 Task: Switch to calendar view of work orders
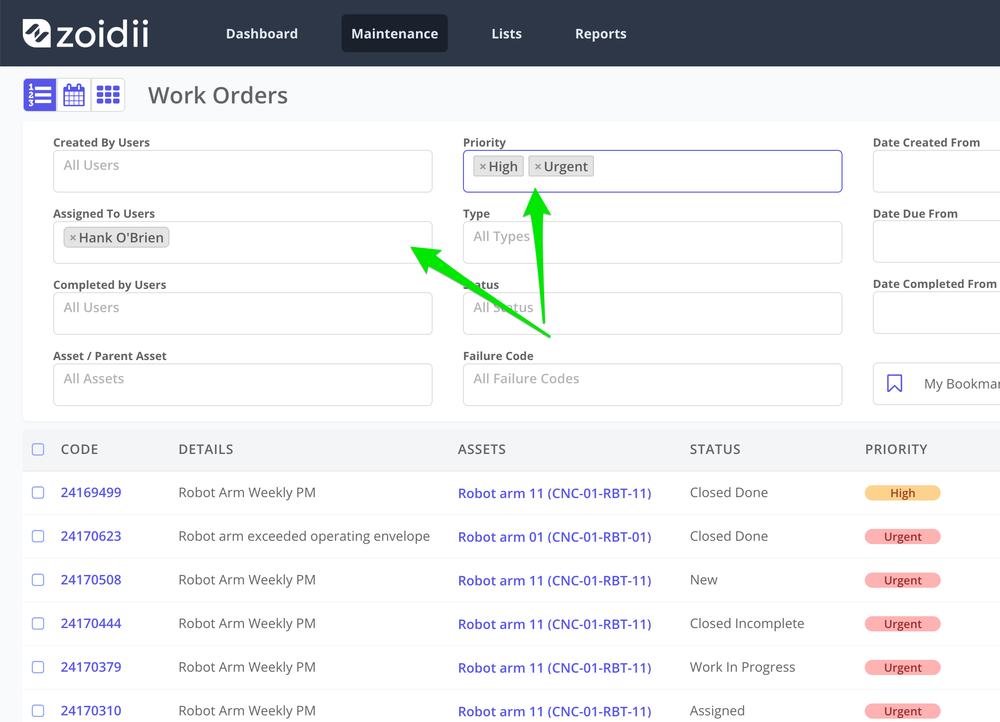click(x=73, y=95)
